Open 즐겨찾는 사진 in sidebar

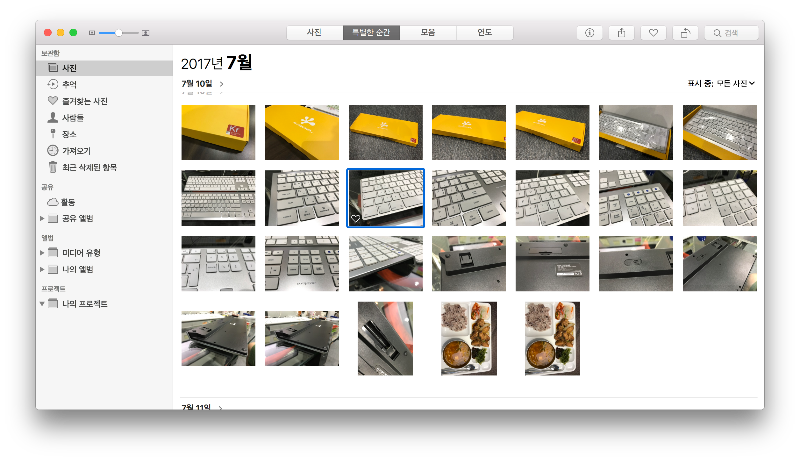[x=105, y=101]
